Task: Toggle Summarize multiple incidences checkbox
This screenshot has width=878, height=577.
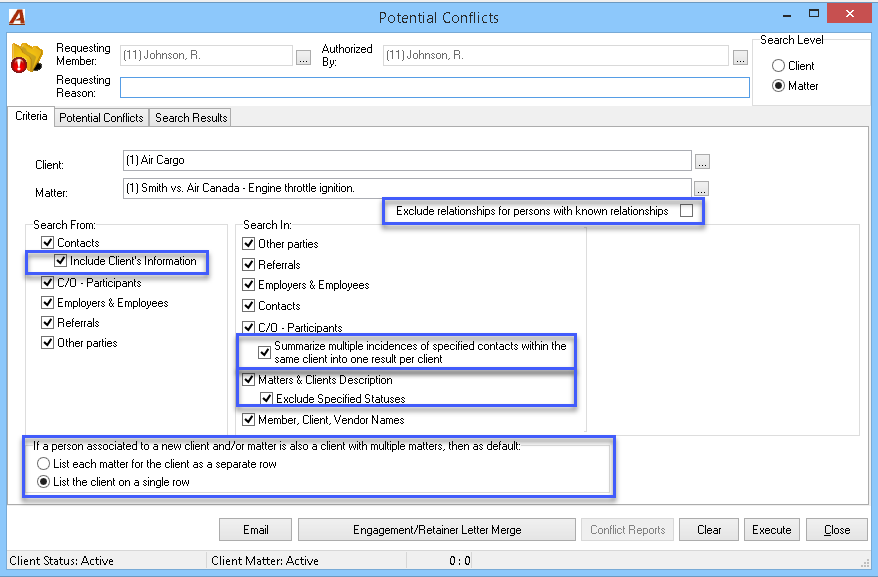Action: tap(264, 352)
